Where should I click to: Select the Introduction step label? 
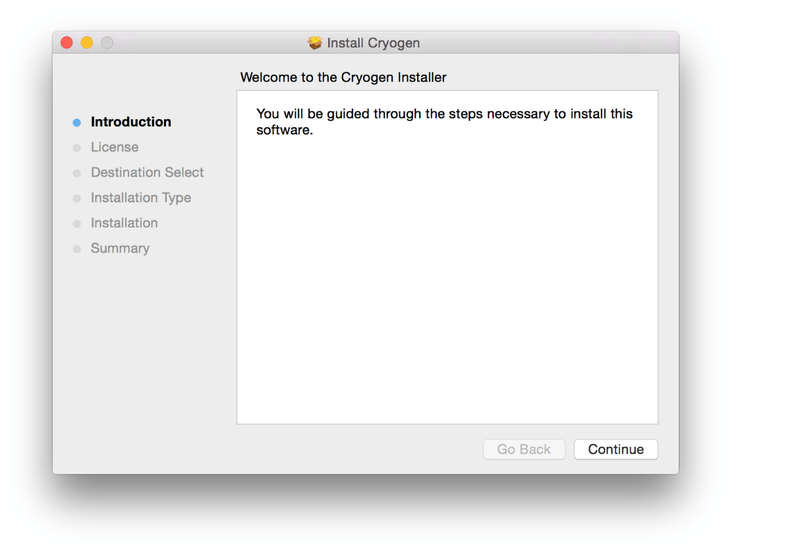(x=131, y=122)
